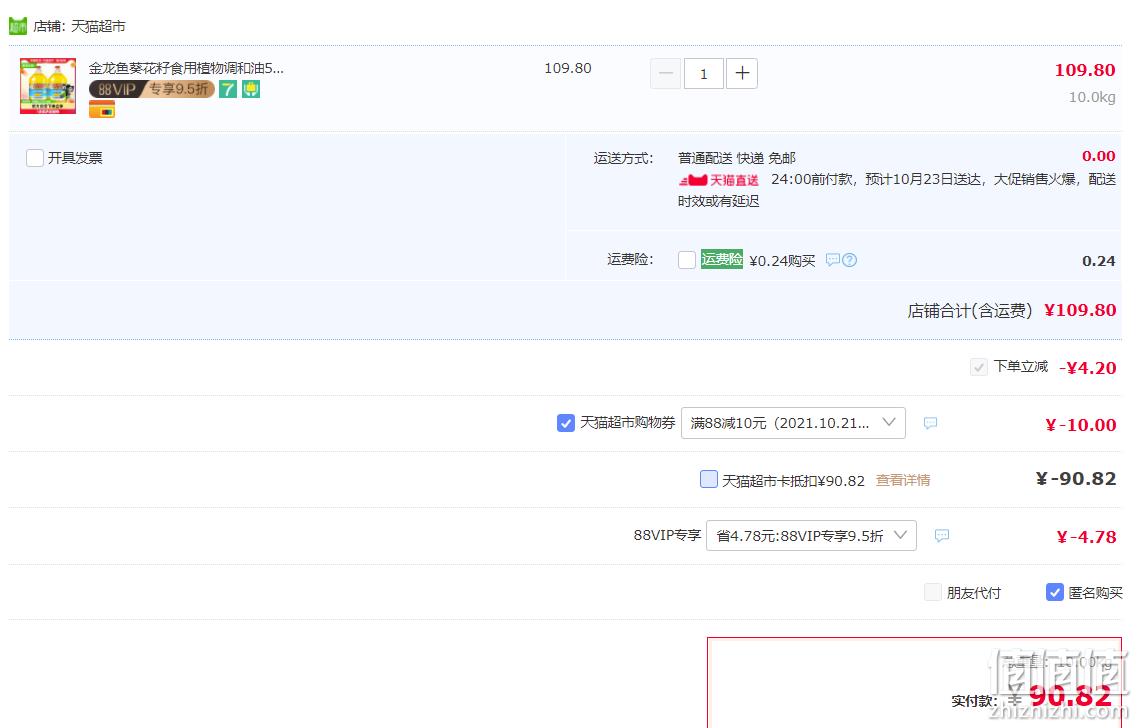Click the green 运费险 label badge

[721, 259]
